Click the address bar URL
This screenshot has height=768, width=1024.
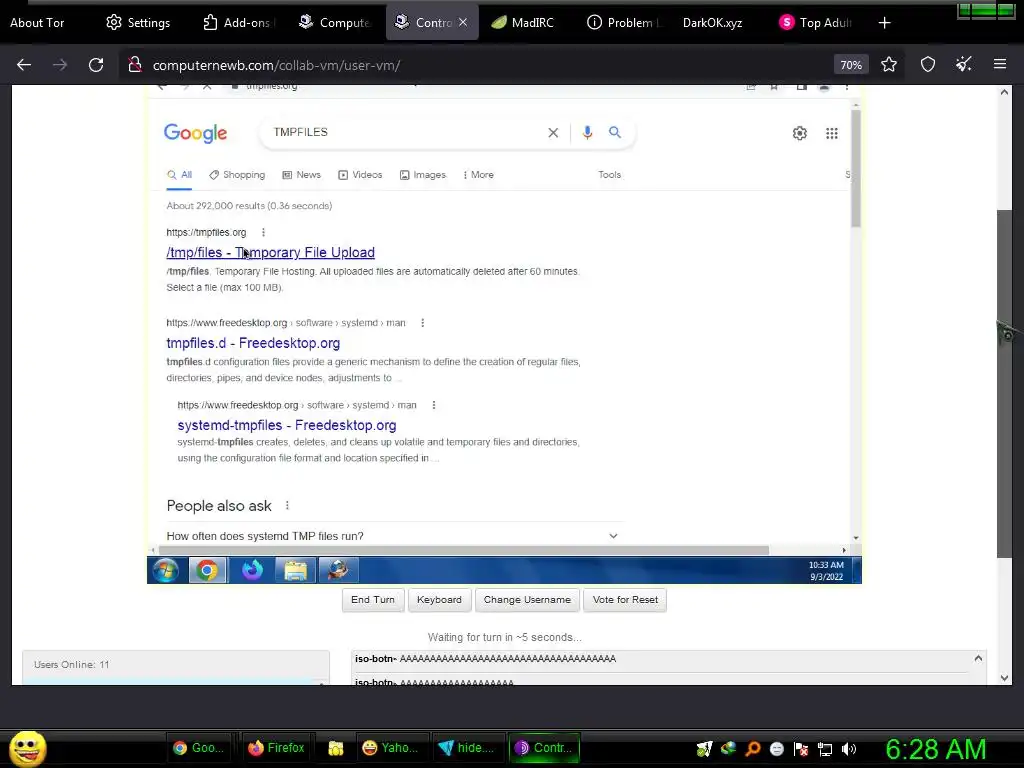point(276,65)
